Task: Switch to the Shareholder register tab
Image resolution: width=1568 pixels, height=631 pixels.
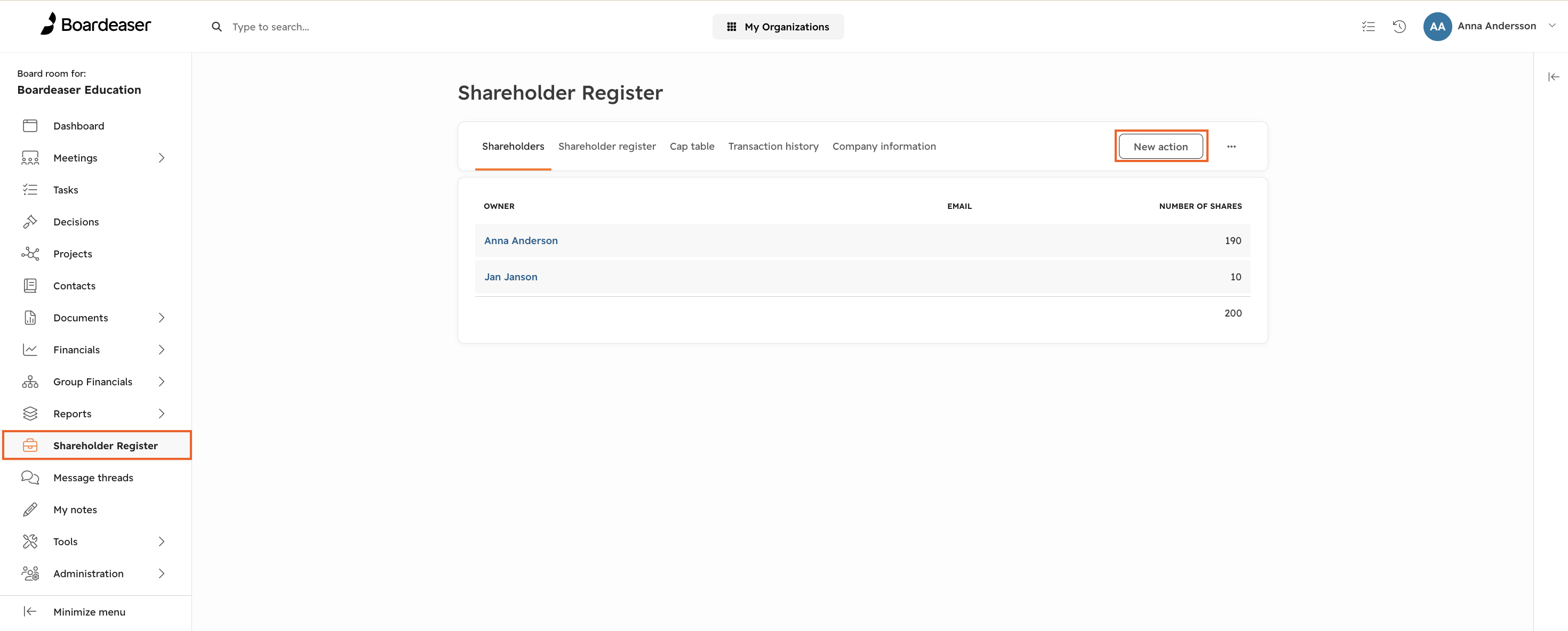Action: (x=607, y=147)
